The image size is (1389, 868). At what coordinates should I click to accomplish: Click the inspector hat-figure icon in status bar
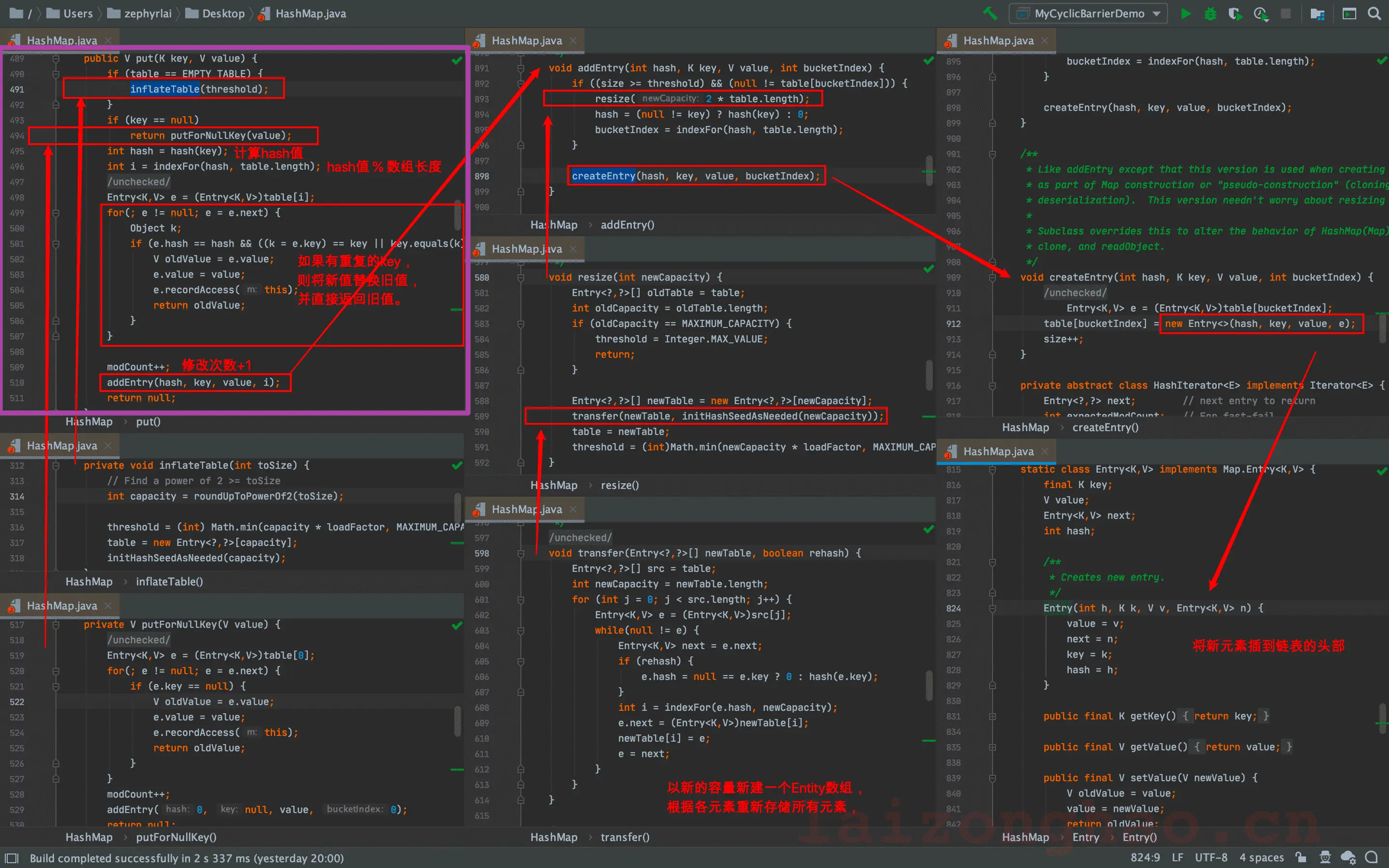[x=1325, y=858]
